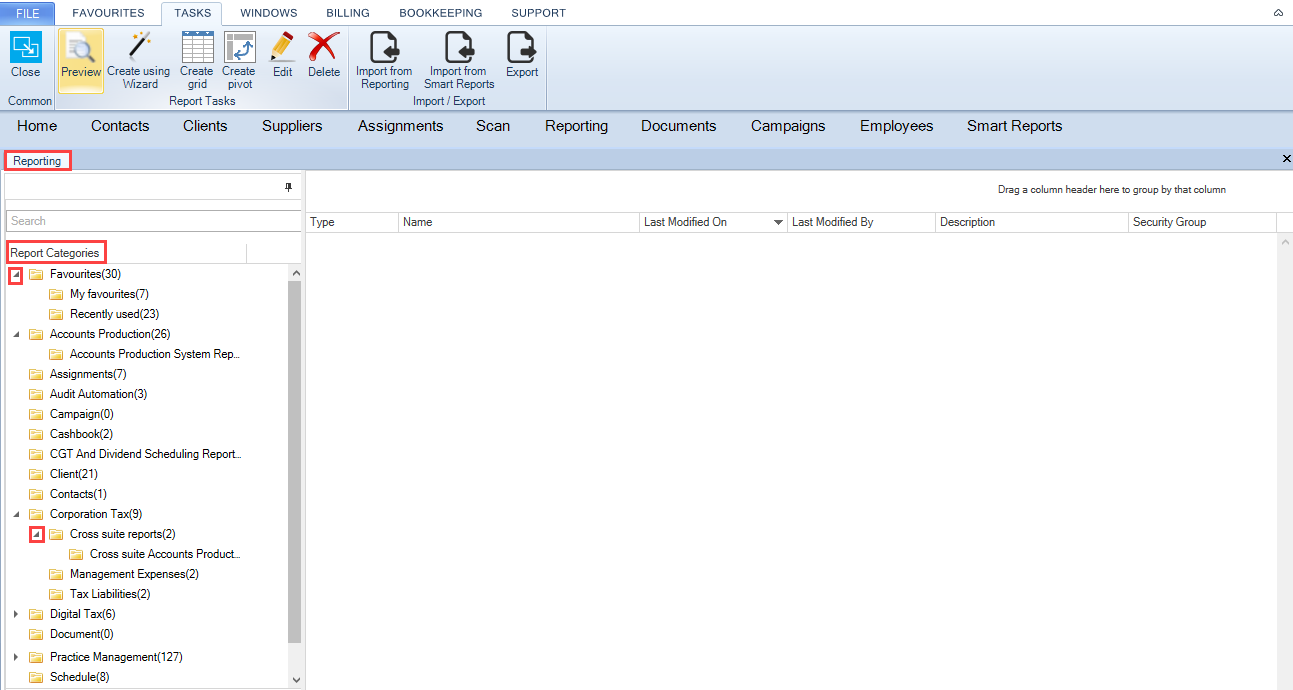Open the BOOKKEEPING ribbon tab
1293x690 pixels.
tap(441, 13)
